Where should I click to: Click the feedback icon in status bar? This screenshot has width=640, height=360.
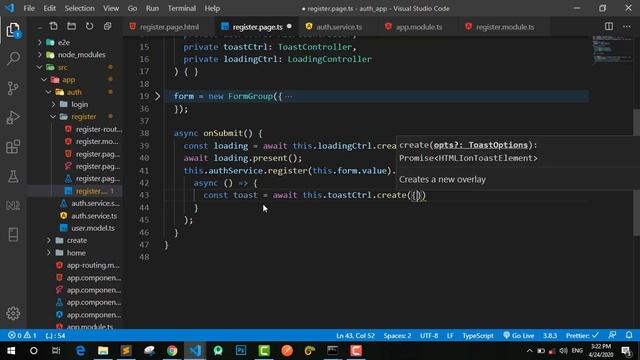point(612,336)
